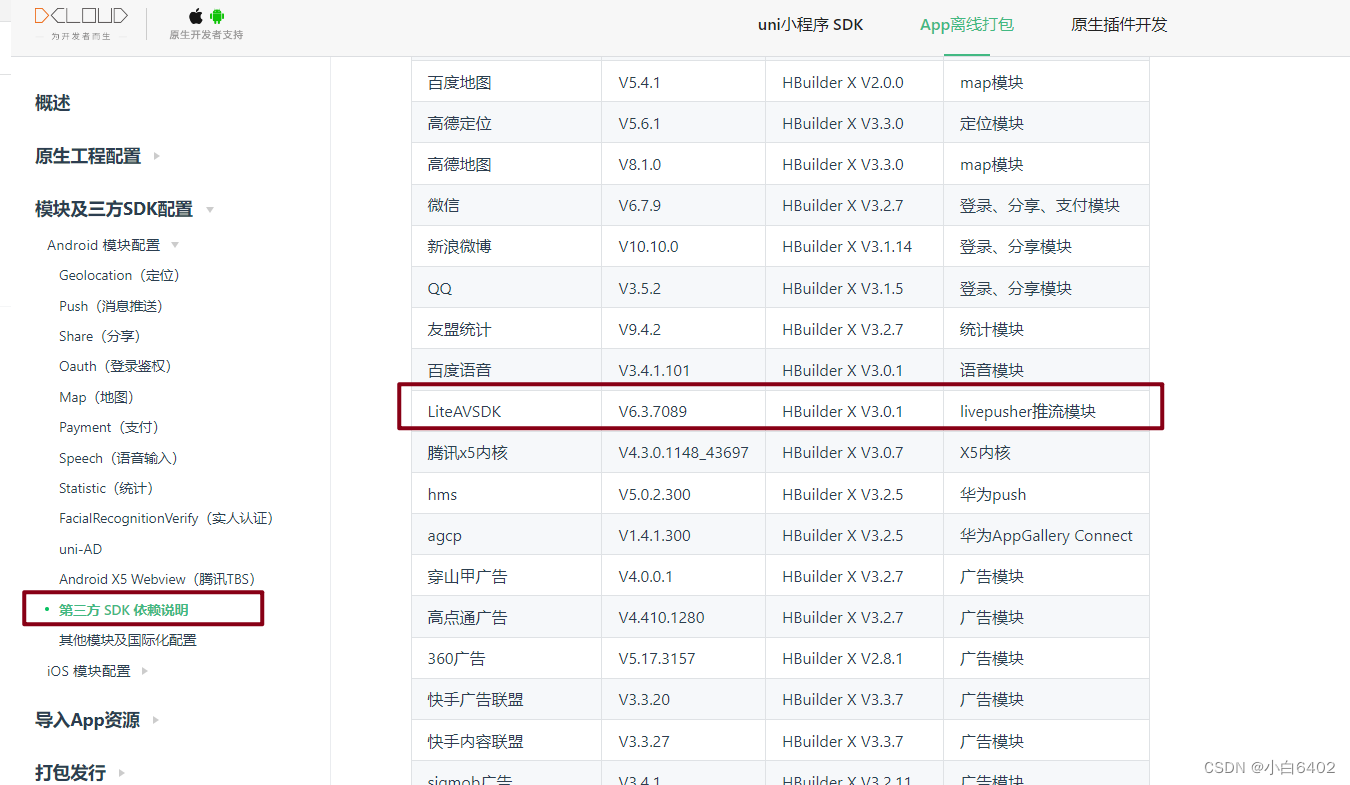Click 登录、分享、支付模块 cell

[1046, 206]
